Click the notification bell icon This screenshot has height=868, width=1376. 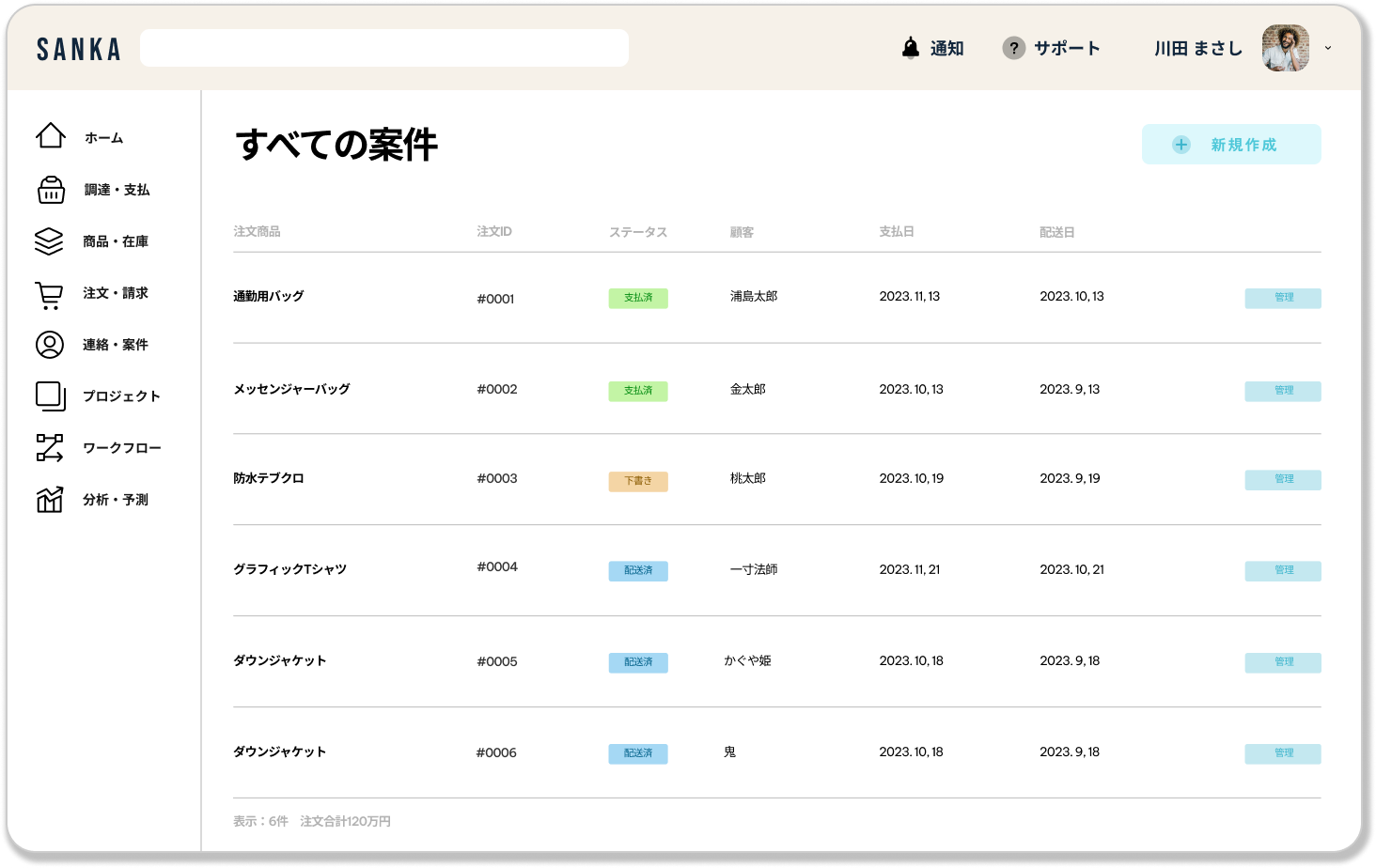pos(910,48)
